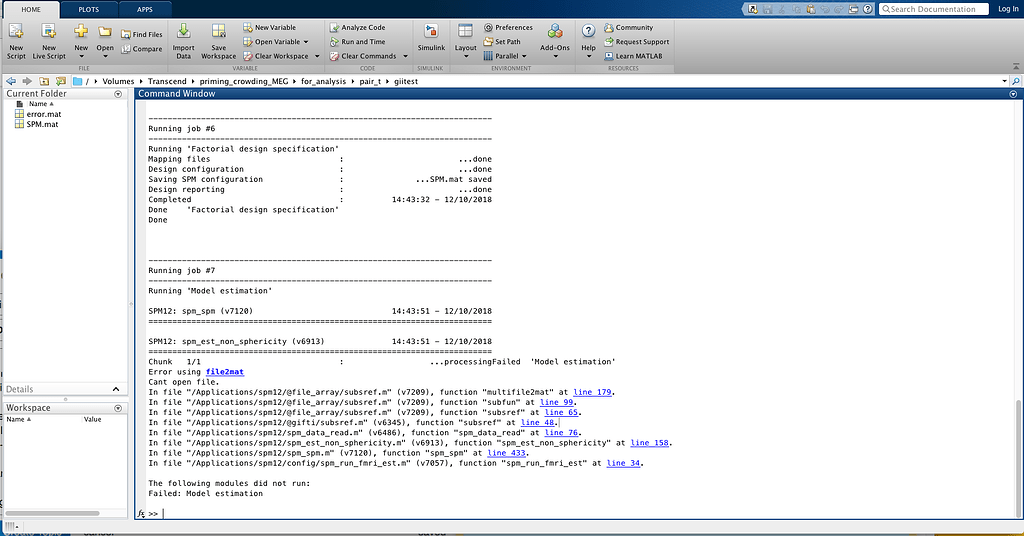Switch to the PLOTS tab
This screenshot has height=536, width=1024.
tap(89, 10)
